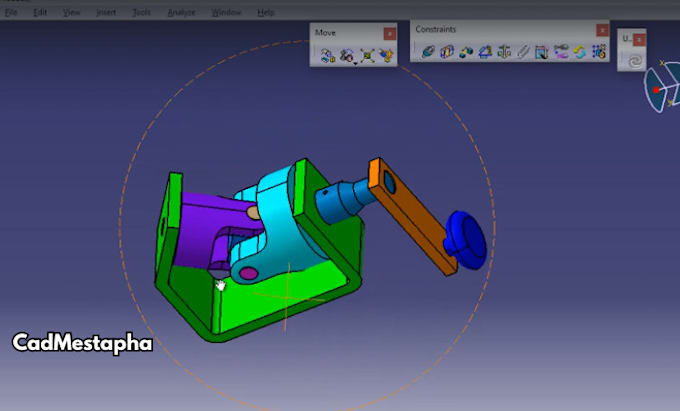This screenshot has height=411, width=680.
Task: Select the tan pin on the purple part
Action: tap(254, 212)
